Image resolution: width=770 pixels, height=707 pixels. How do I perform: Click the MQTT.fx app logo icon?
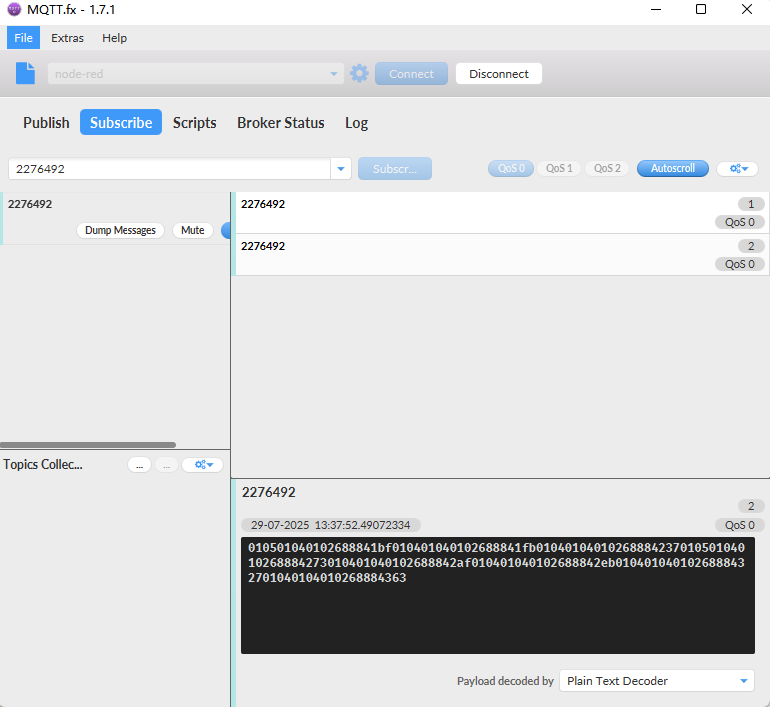point(14,9)
